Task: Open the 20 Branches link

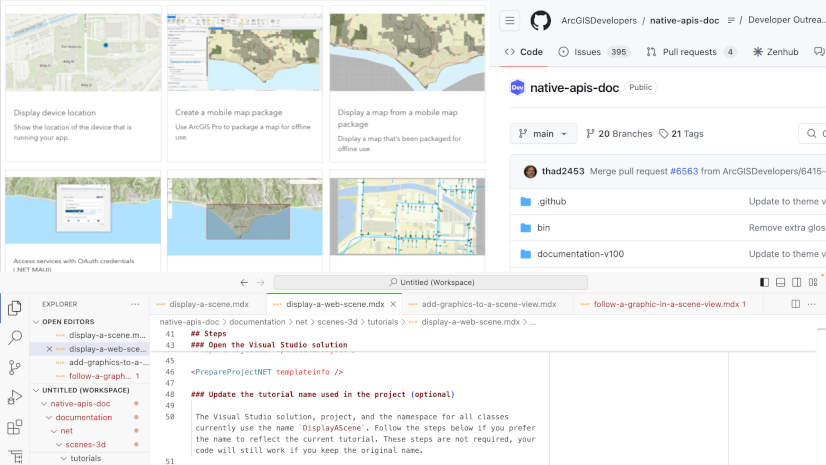Action: pyautogui.click(x=619, y=134)
